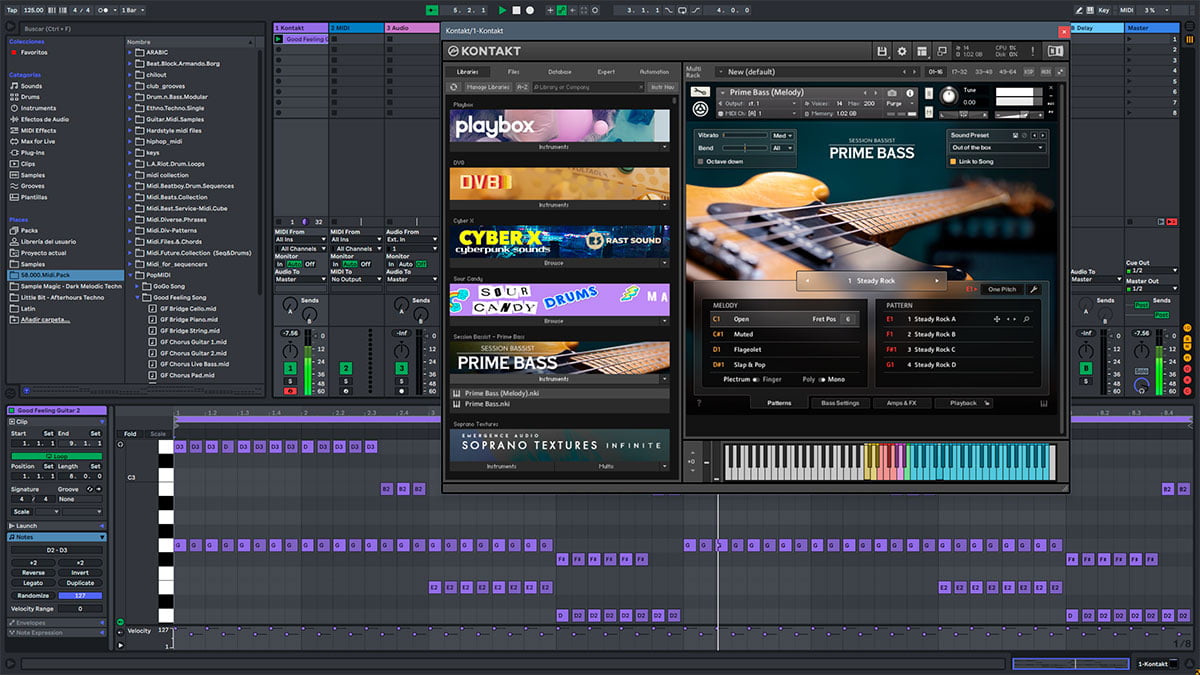This screenshot has width=1200, height=675.
Task: Click keyboard icon at bottom-right of Prime Bass
Action: click(1042, 403)
